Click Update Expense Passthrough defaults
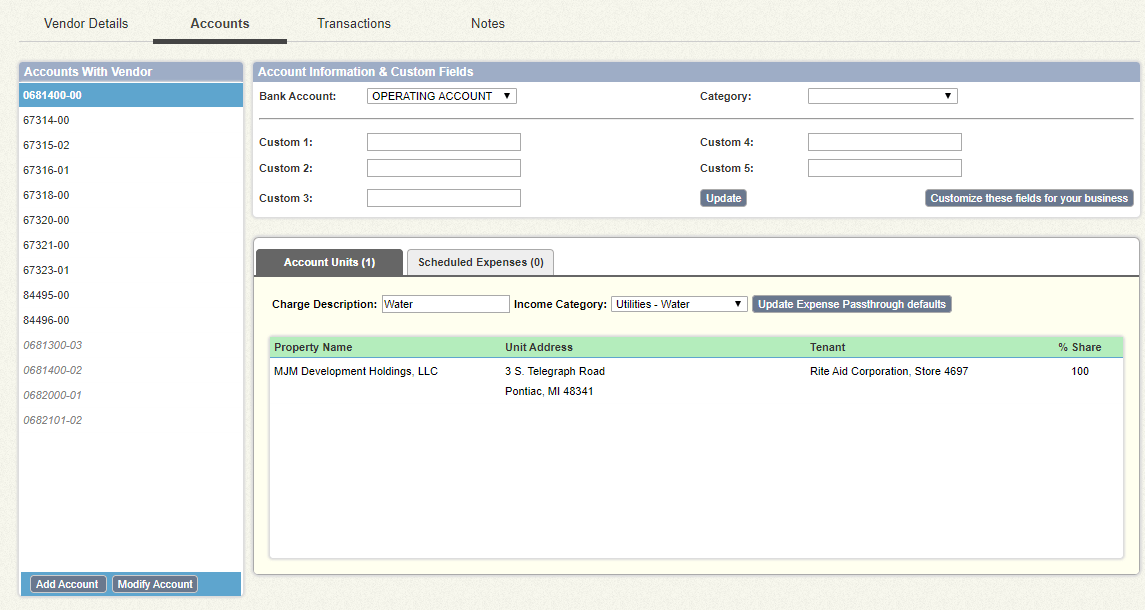1145x610 pixels. click(x=851, y=304)
